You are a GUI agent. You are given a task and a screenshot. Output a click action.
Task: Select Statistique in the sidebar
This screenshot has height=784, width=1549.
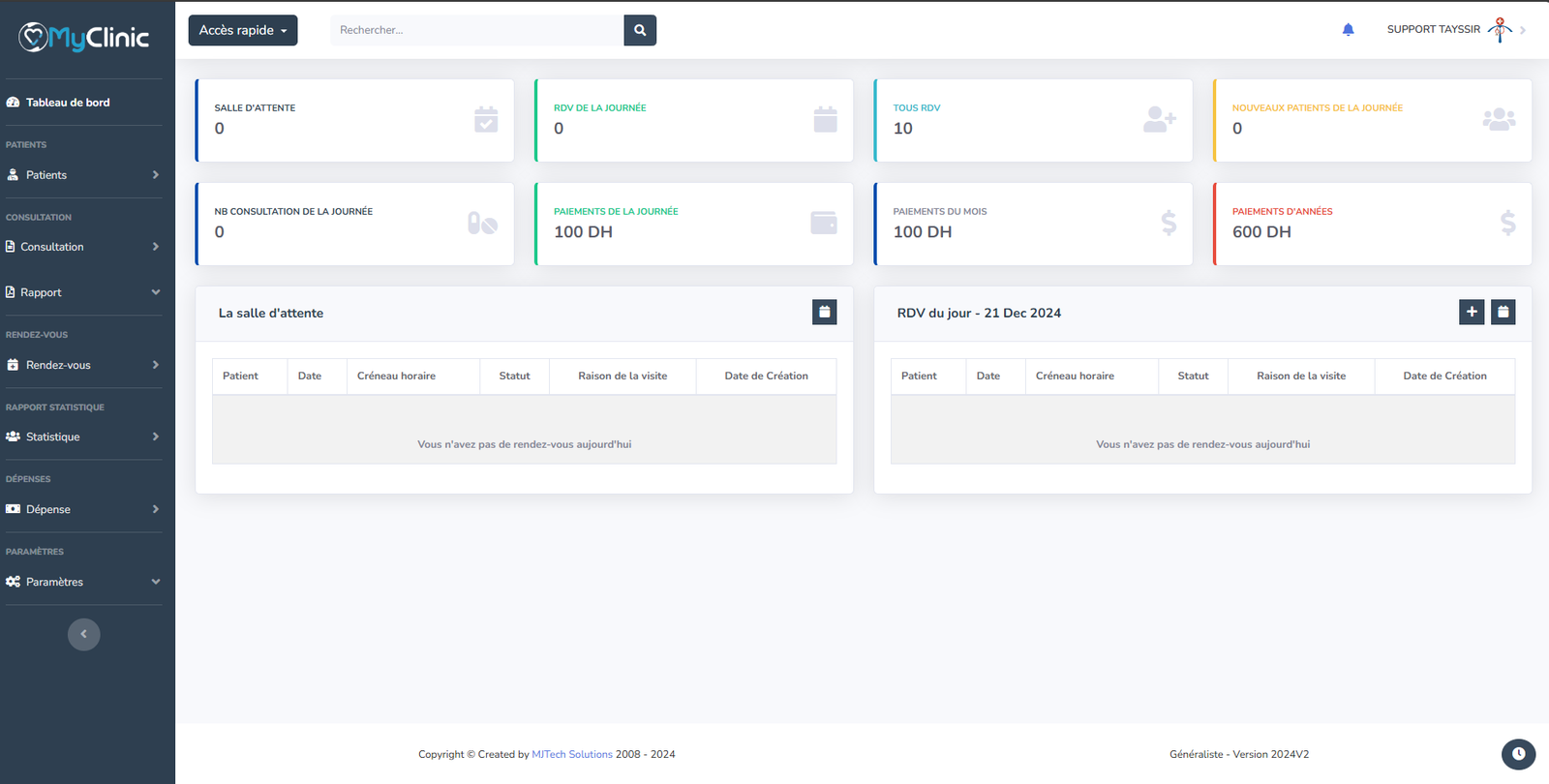tap(83, 437)
